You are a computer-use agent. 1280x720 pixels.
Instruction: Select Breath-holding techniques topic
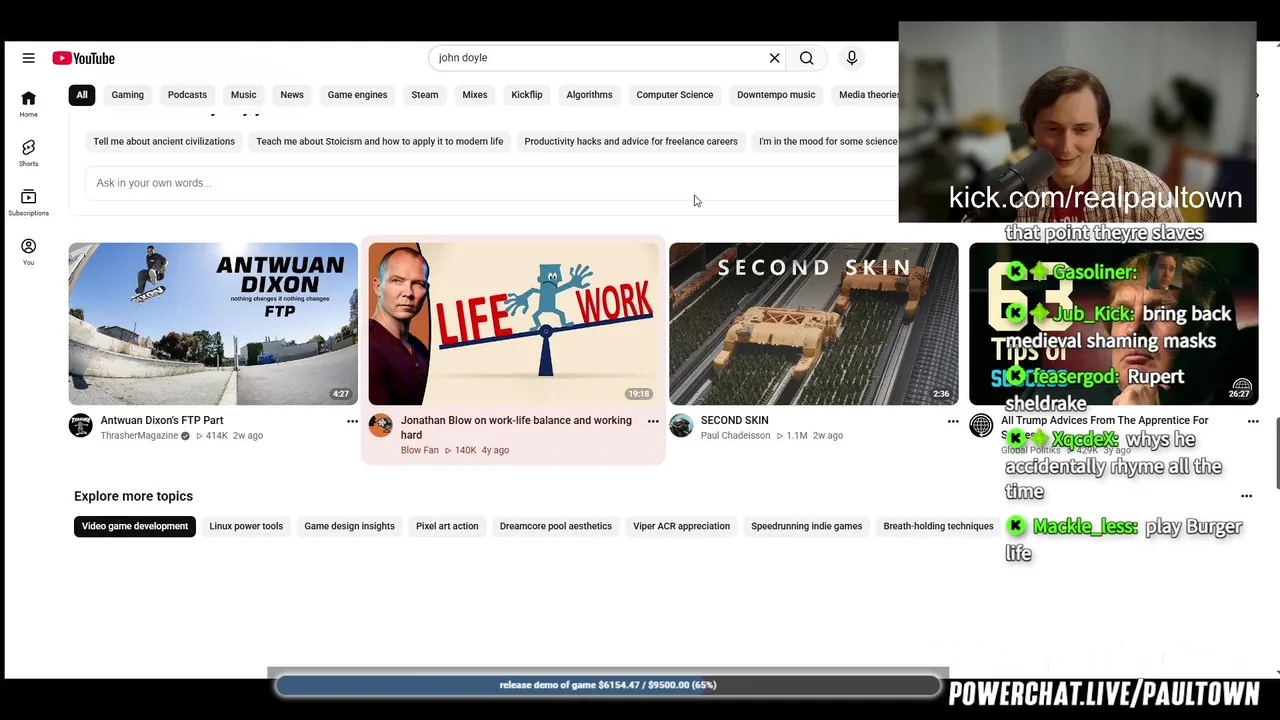938,526
